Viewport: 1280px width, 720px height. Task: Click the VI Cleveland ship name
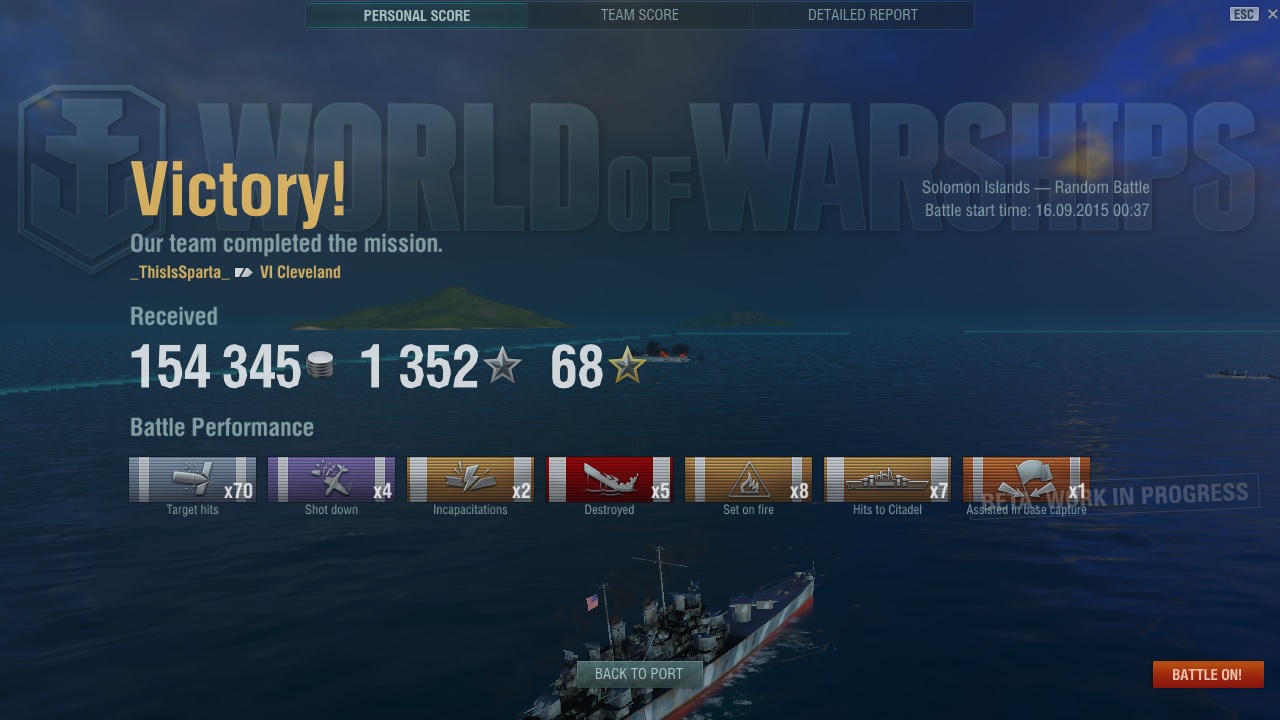[x=300, y=272]
